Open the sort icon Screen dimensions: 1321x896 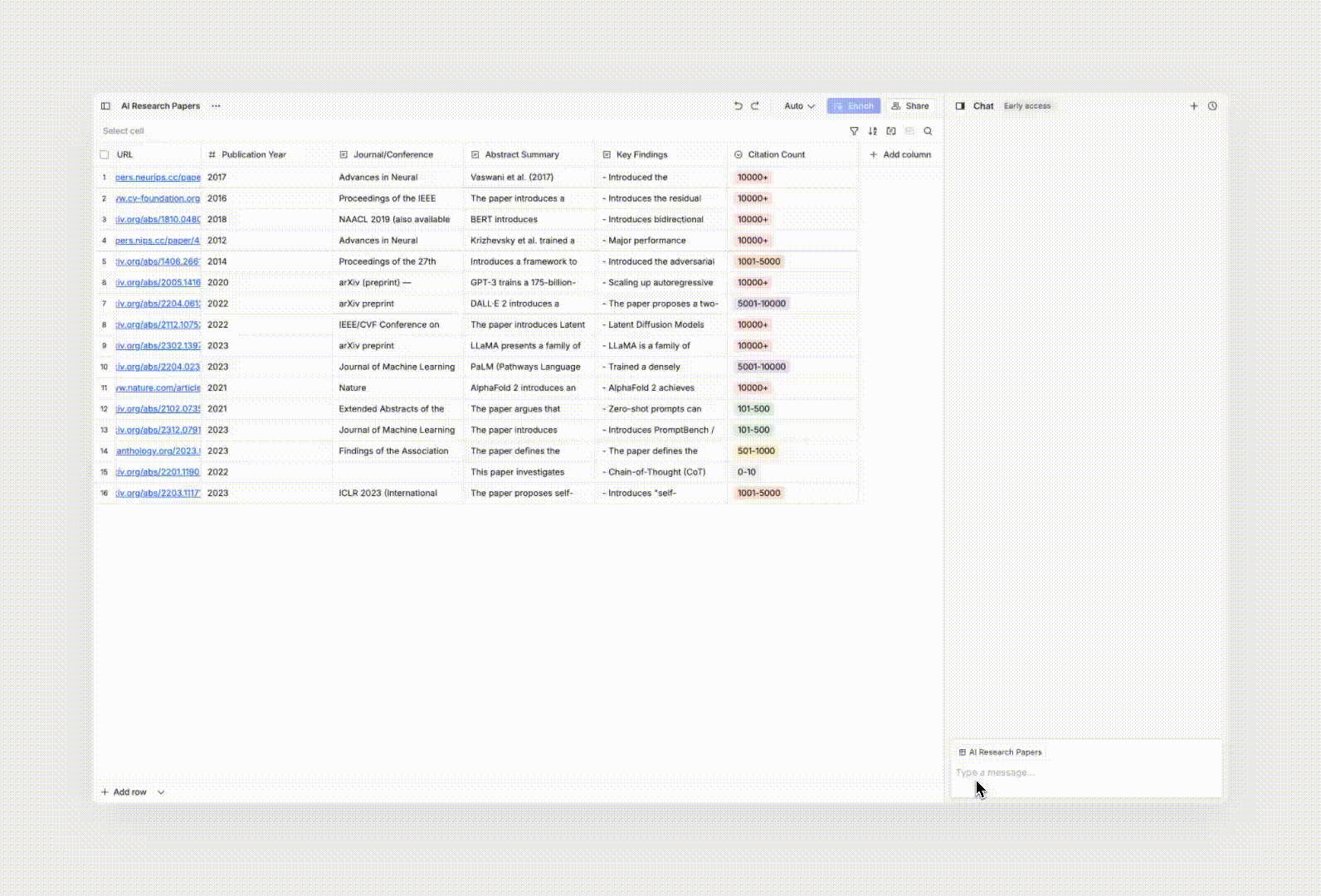pos(873,131)
